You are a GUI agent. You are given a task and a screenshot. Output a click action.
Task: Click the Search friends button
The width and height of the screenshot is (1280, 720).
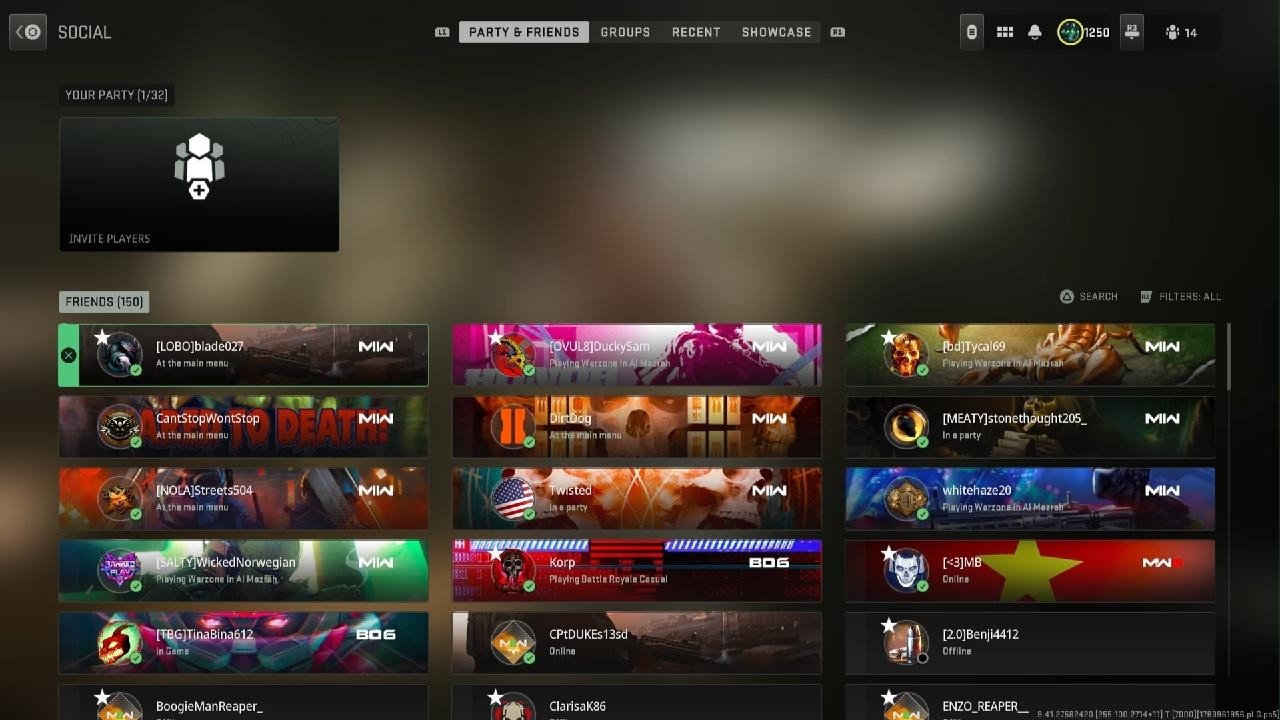(x=1089, y=297)
